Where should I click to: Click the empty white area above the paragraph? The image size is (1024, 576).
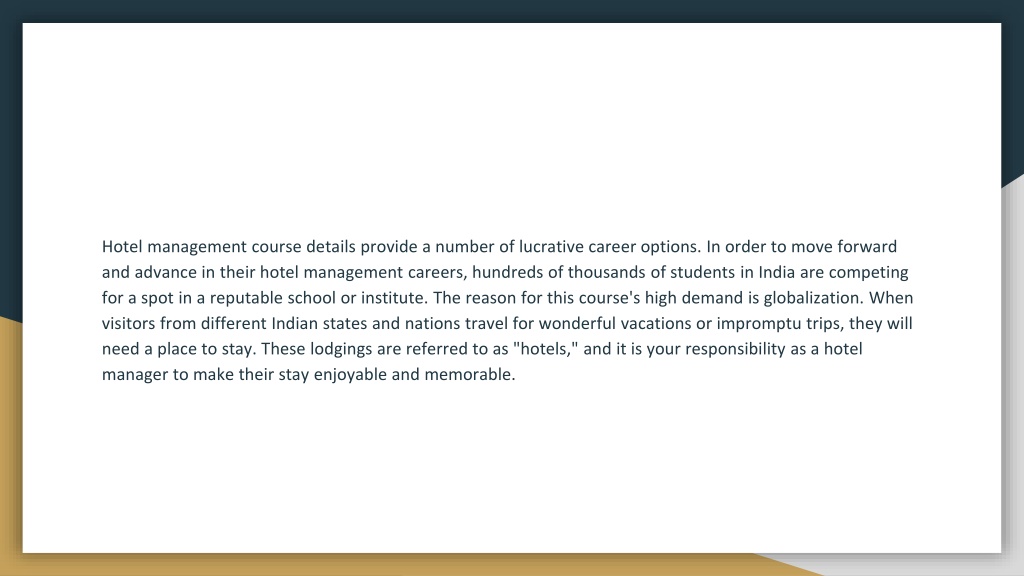(512, 124)
